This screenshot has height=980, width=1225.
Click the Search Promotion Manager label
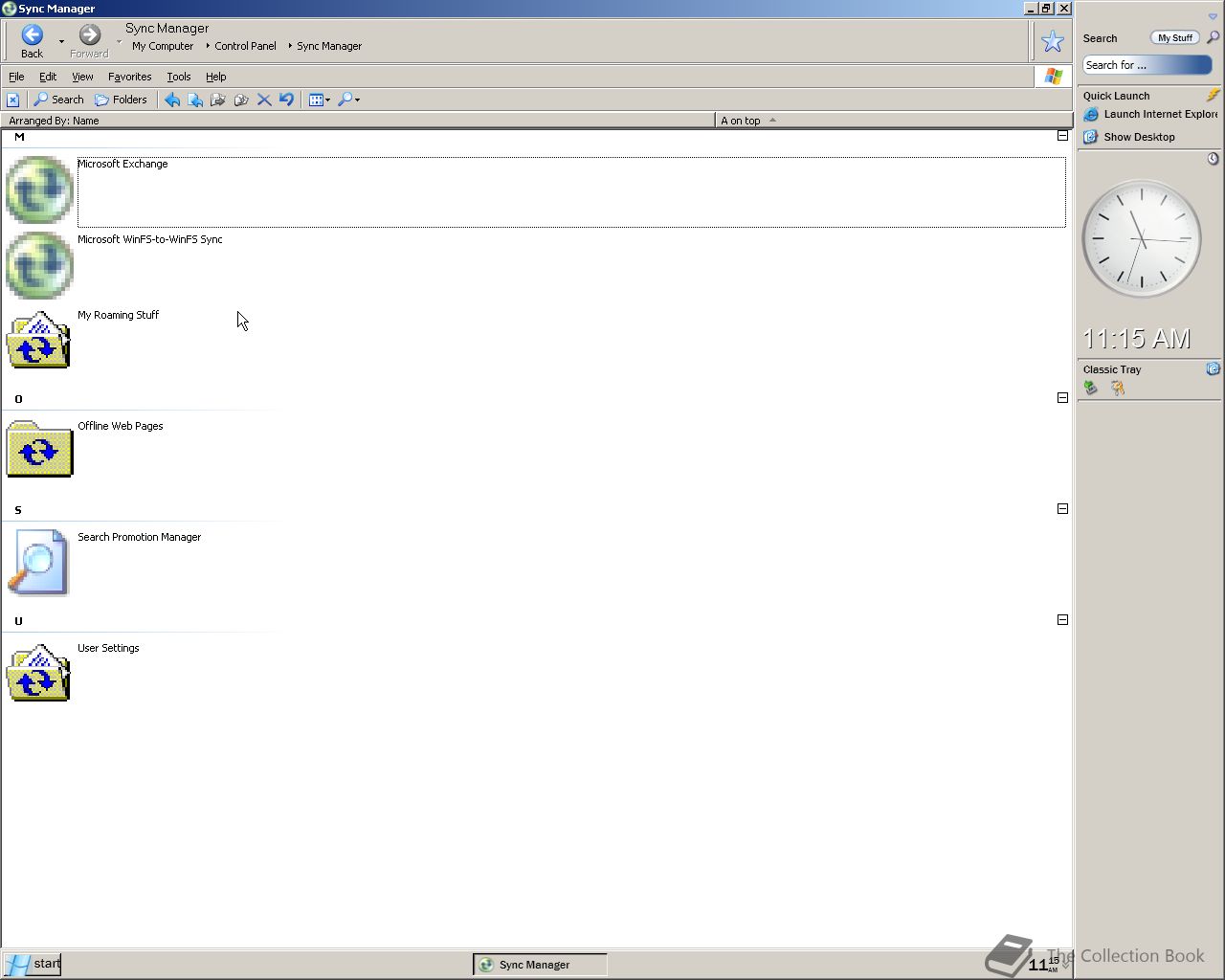tap(140, 537)
